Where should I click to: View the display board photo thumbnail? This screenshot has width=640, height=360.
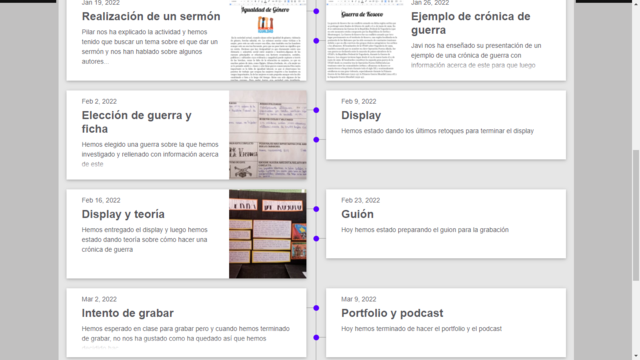point(268,234)
